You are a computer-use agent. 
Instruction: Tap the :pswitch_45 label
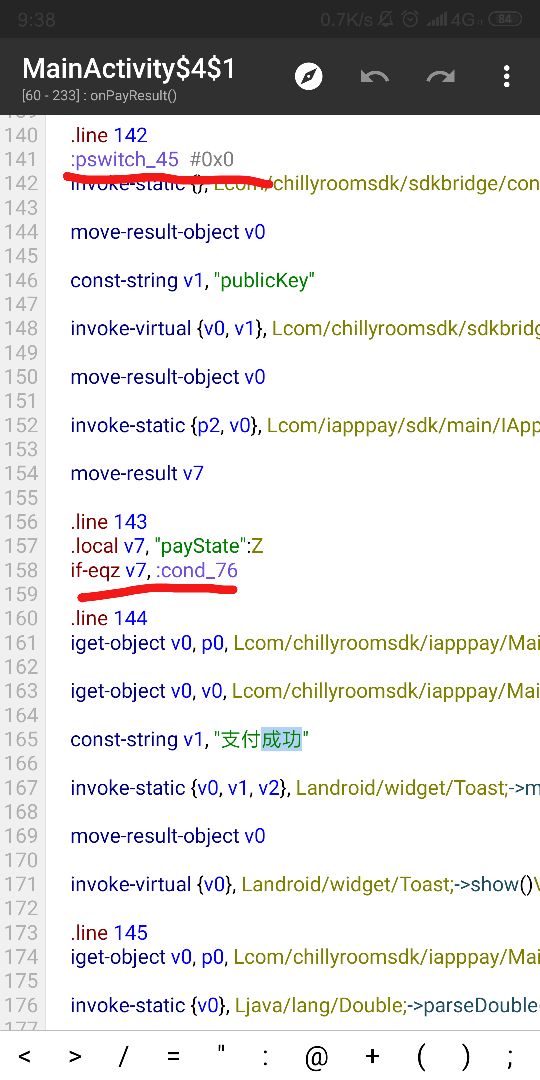coord(125,160)
